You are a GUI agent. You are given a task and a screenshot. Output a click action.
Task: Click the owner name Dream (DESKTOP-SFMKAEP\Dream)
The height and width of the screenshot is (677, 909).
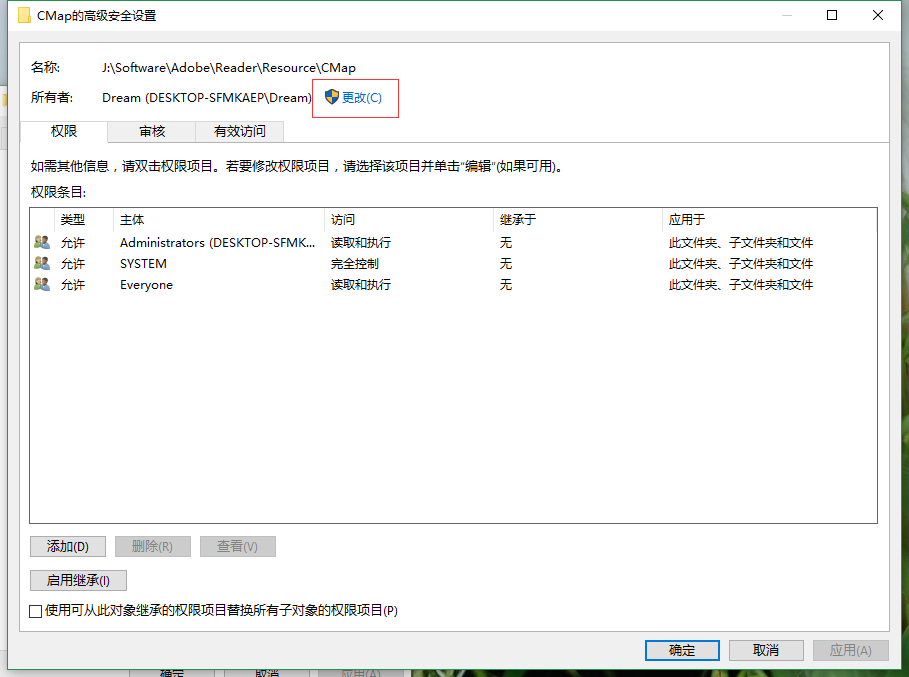[206, 97]
